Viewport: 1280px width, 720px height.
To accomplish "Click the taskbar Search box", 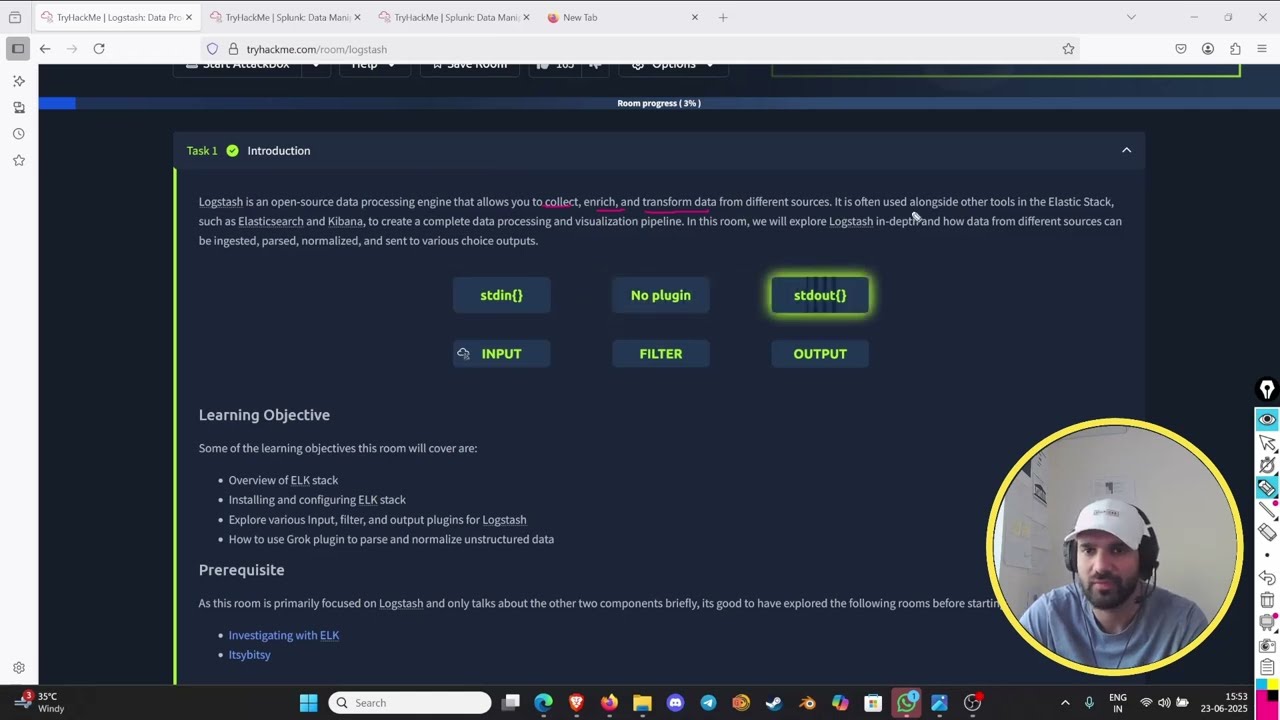I will 410,702.
